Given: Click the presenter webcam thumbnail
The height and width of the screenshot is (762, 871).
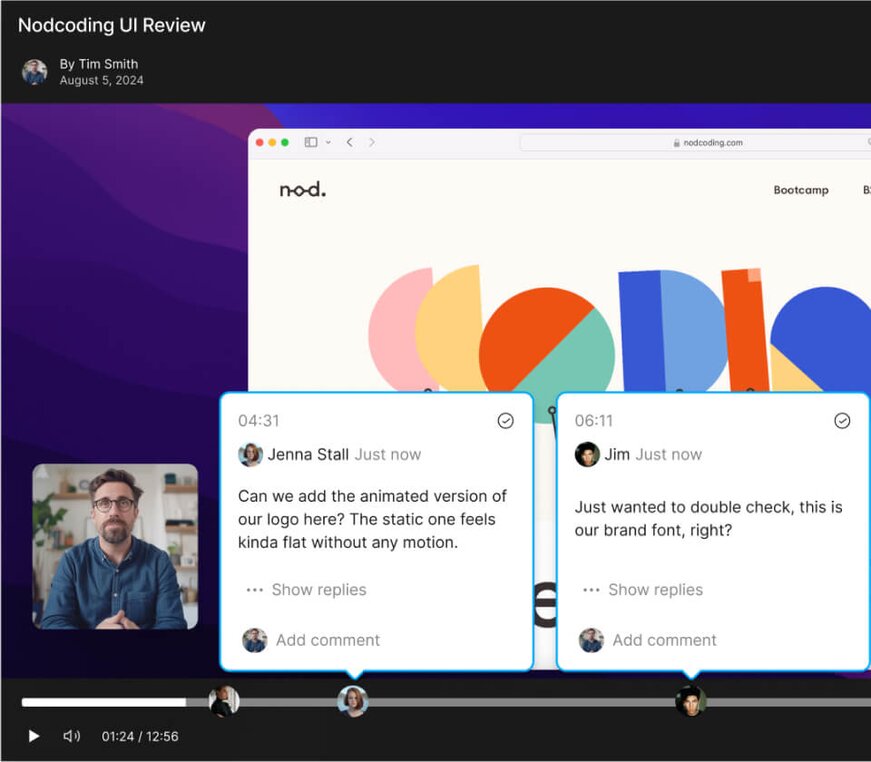Looking at the screenshot, I should point(115,546).
